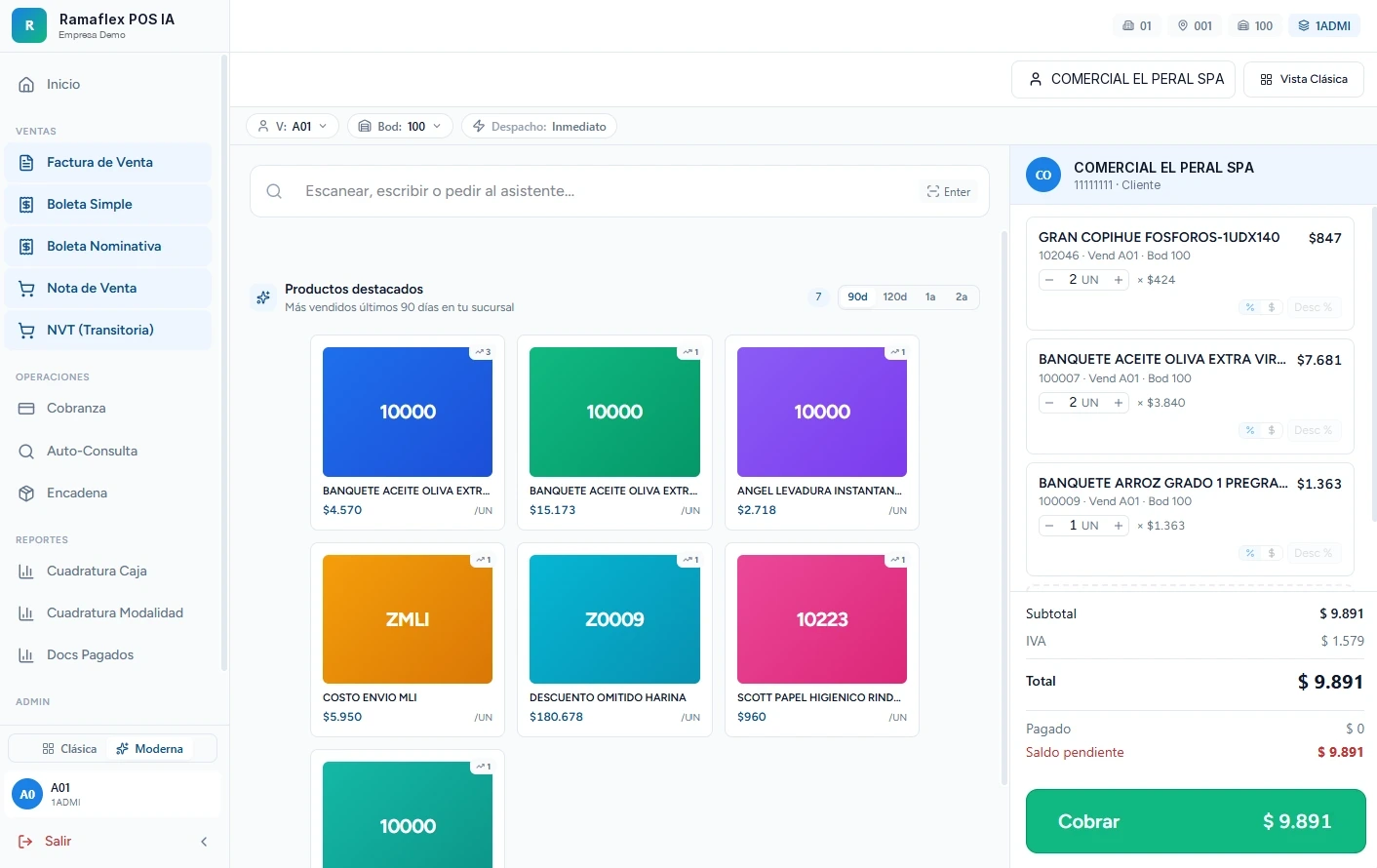Click the Productos destacados sparkle icon

[x=263, y=297]
